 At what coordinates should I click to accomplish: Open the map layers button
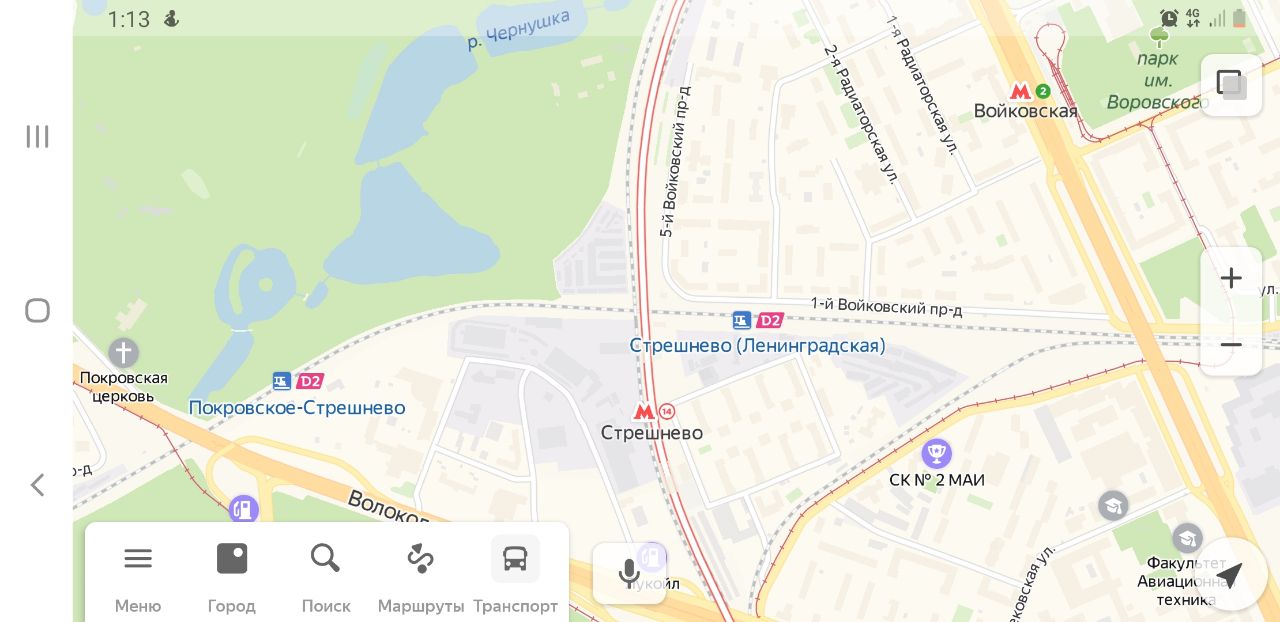[x=1231, y=84]
